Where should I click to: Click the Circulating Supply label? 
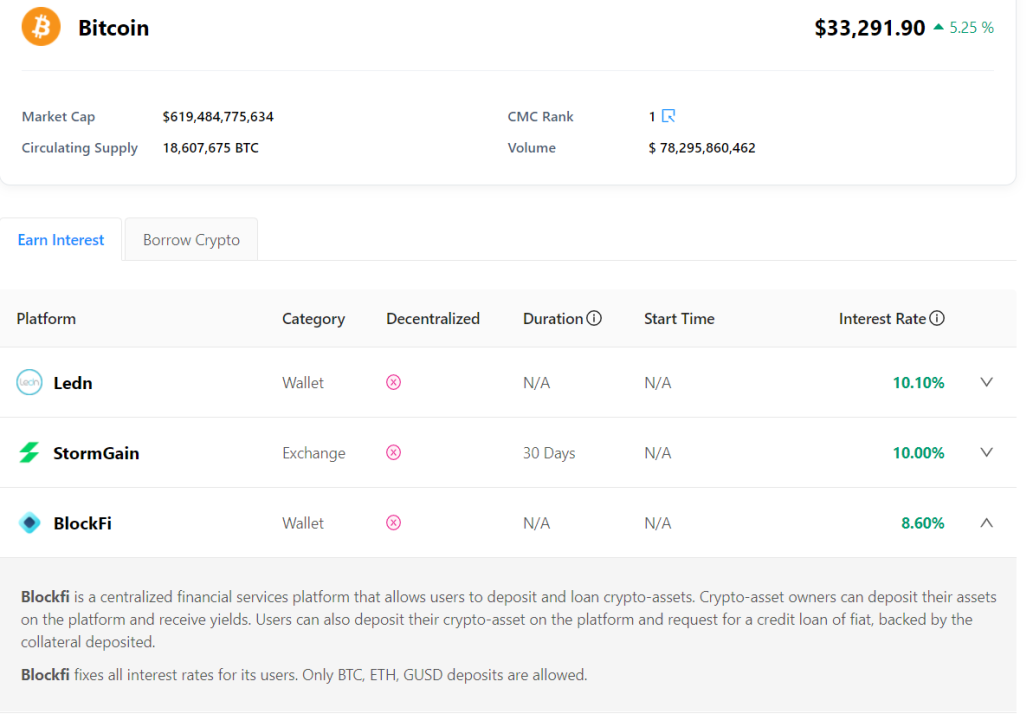point(80,148)
